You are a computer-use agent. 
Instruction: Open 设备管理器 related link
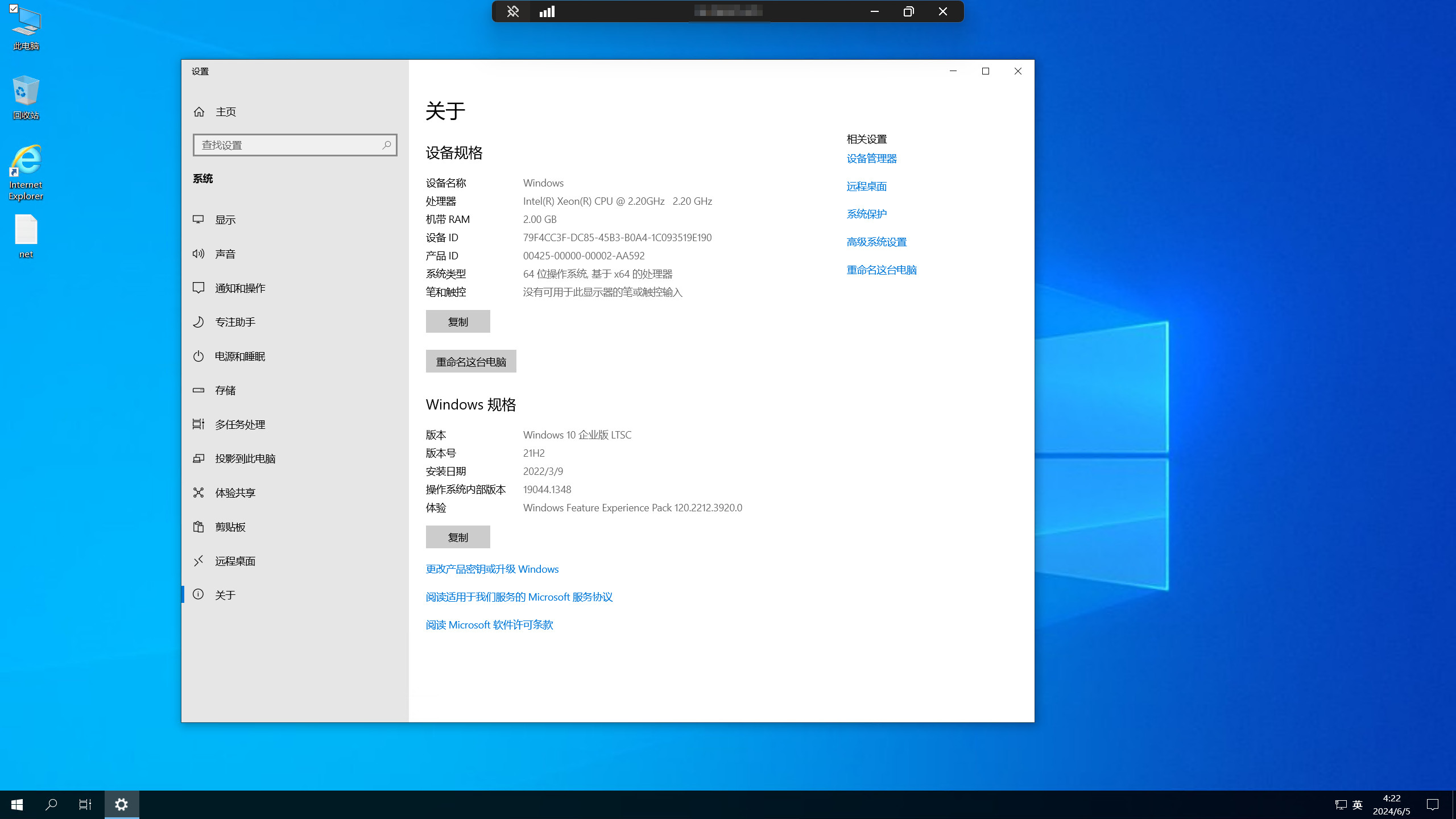tap(871, 159)
